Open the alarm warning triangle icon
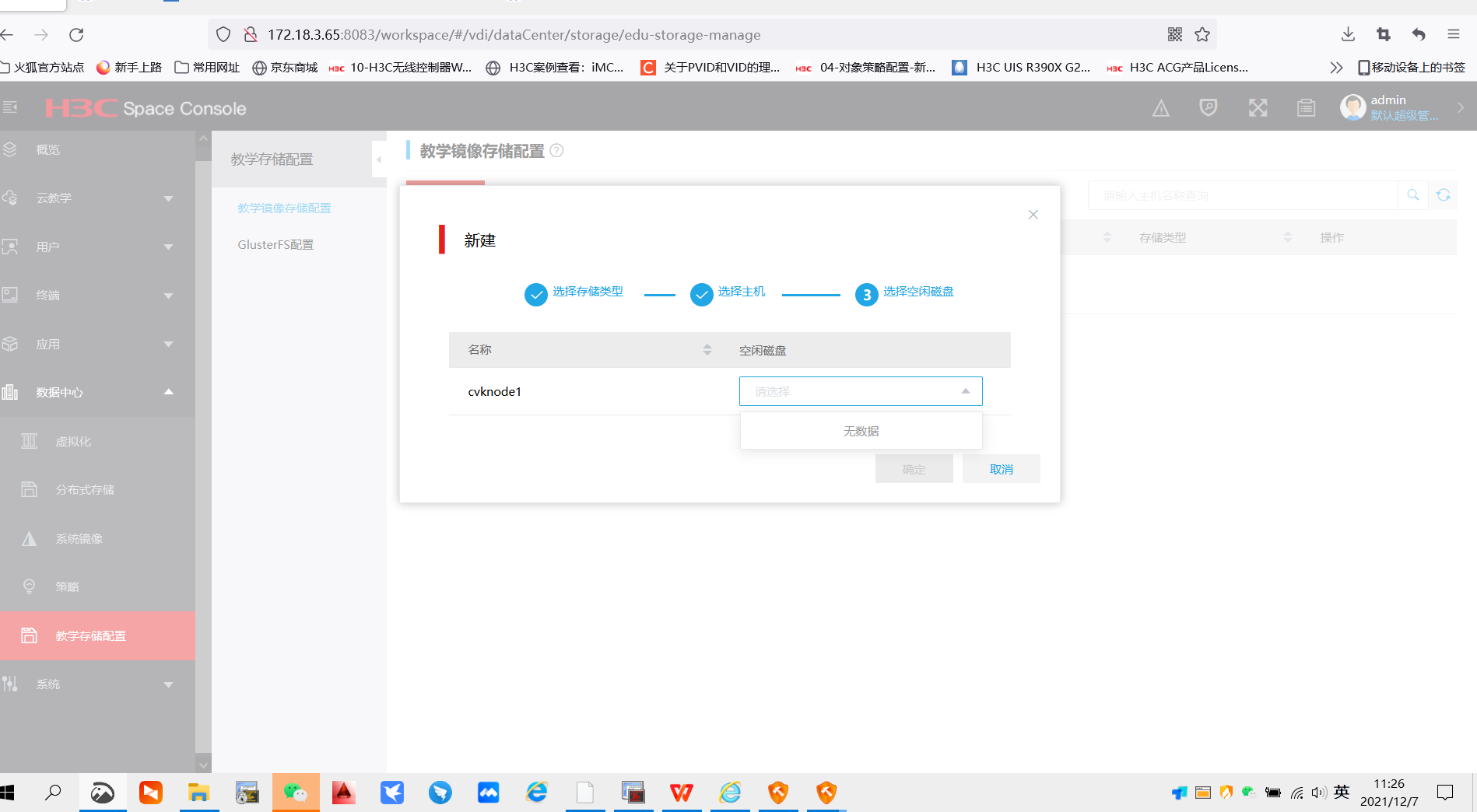1477x812 pixels. [x=1160, y=108]
